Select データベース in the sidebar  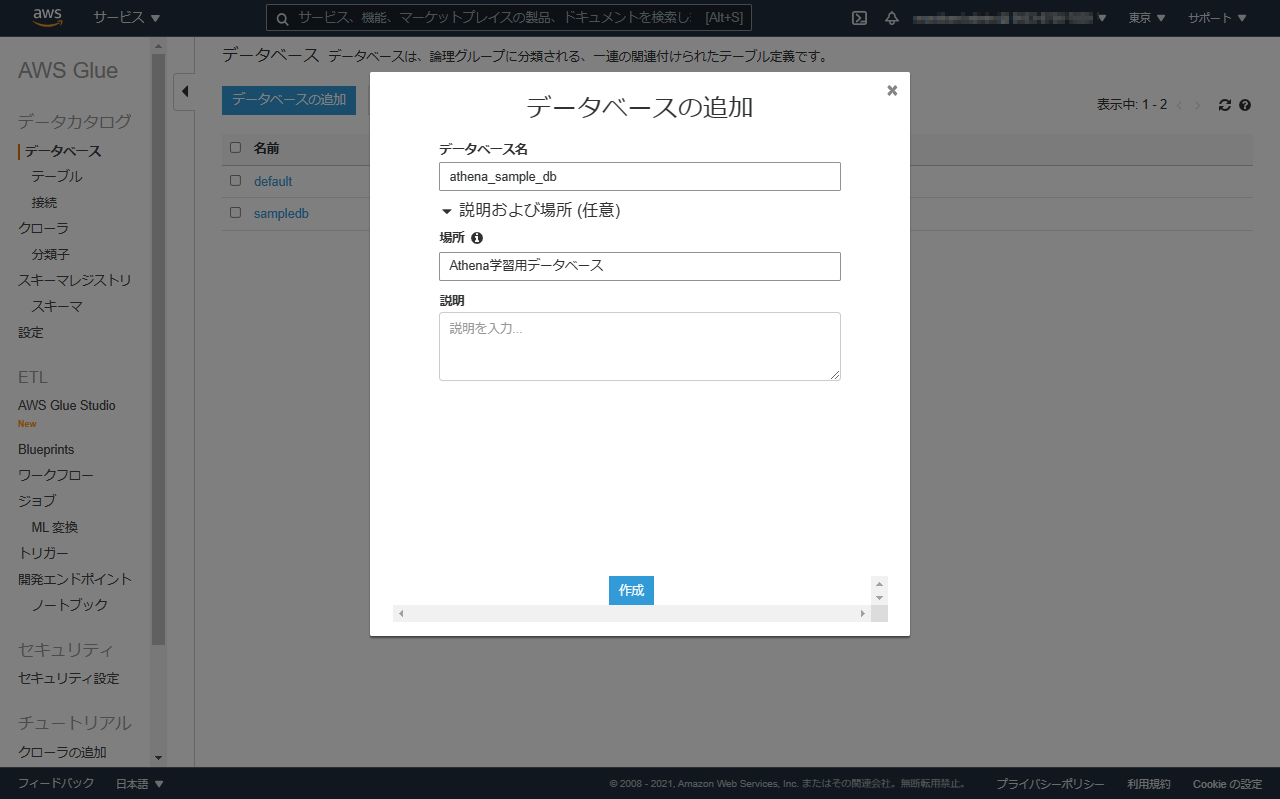coord(63,152)
